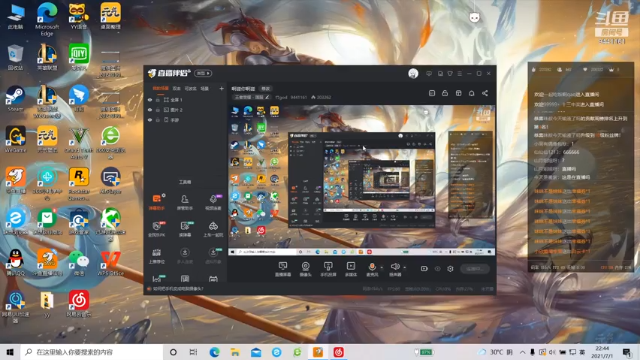Open the WPS Office desktop shortcut
This screenshot has width=640, height=360.
click(110, 263)
